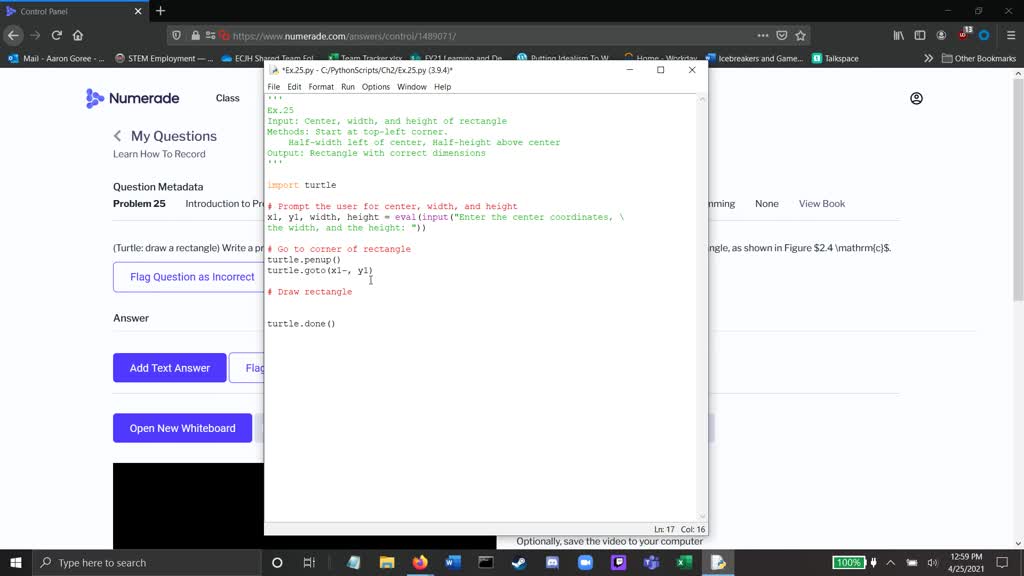Open the Firefox account icon

(941, 35)
